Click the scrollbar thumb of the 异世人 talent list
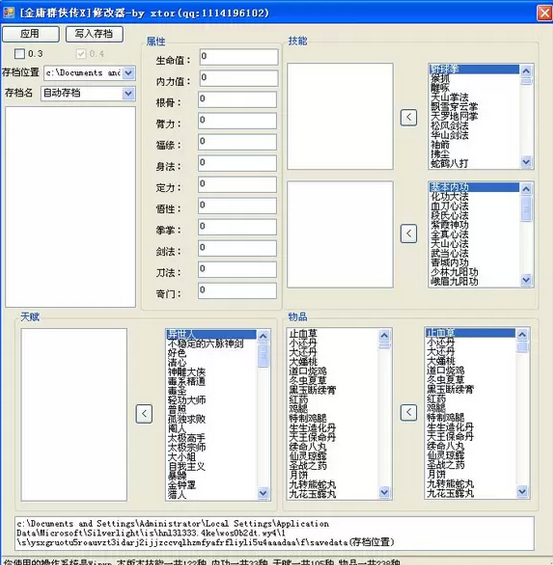 coord(263,356)
